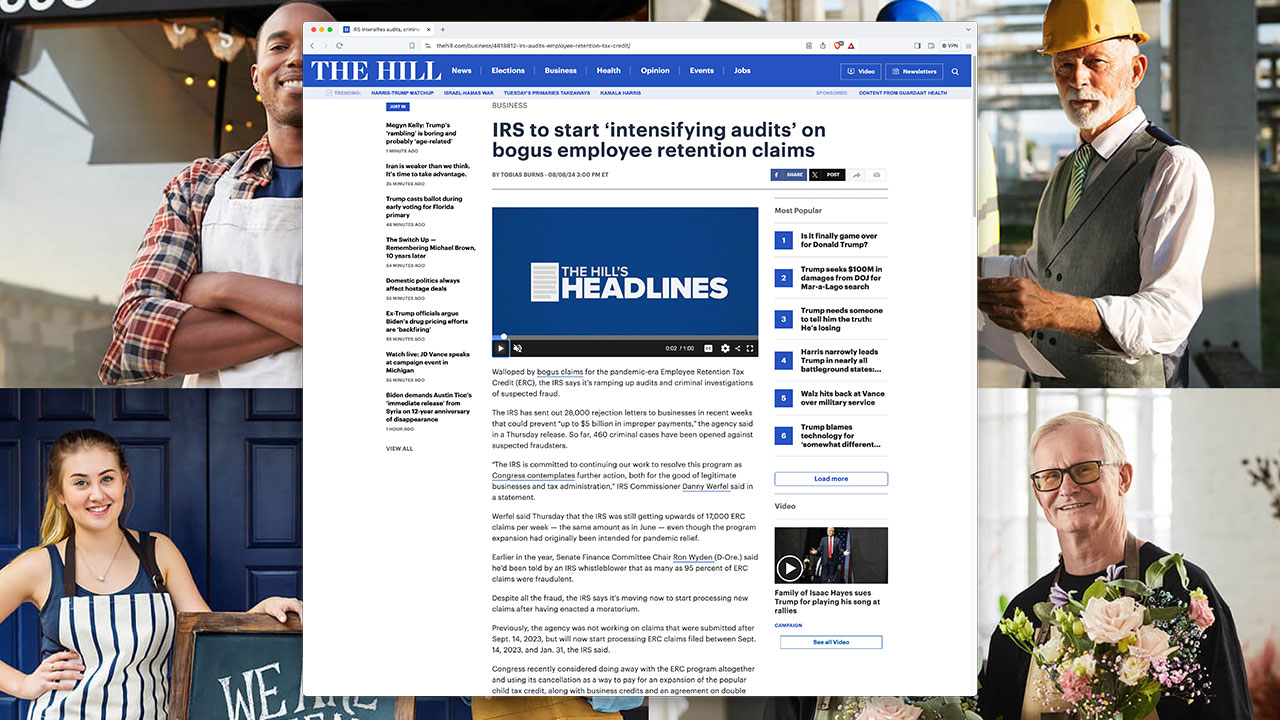Open Megyn Kelly Trump 'rambling' story
Viewport: 1280px width, 720px height.
[423, 133]
